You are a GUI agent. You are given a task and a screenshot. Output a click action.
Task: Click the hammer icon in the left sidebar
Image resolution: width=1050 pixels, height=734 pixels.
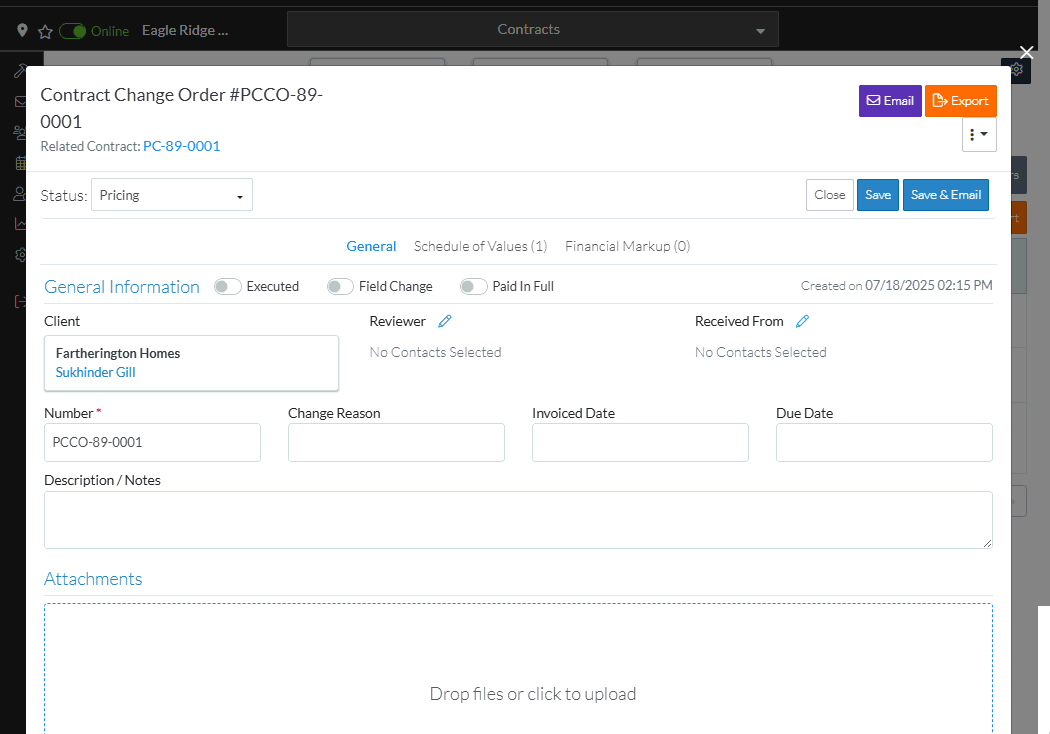click(x=20, y=72)
